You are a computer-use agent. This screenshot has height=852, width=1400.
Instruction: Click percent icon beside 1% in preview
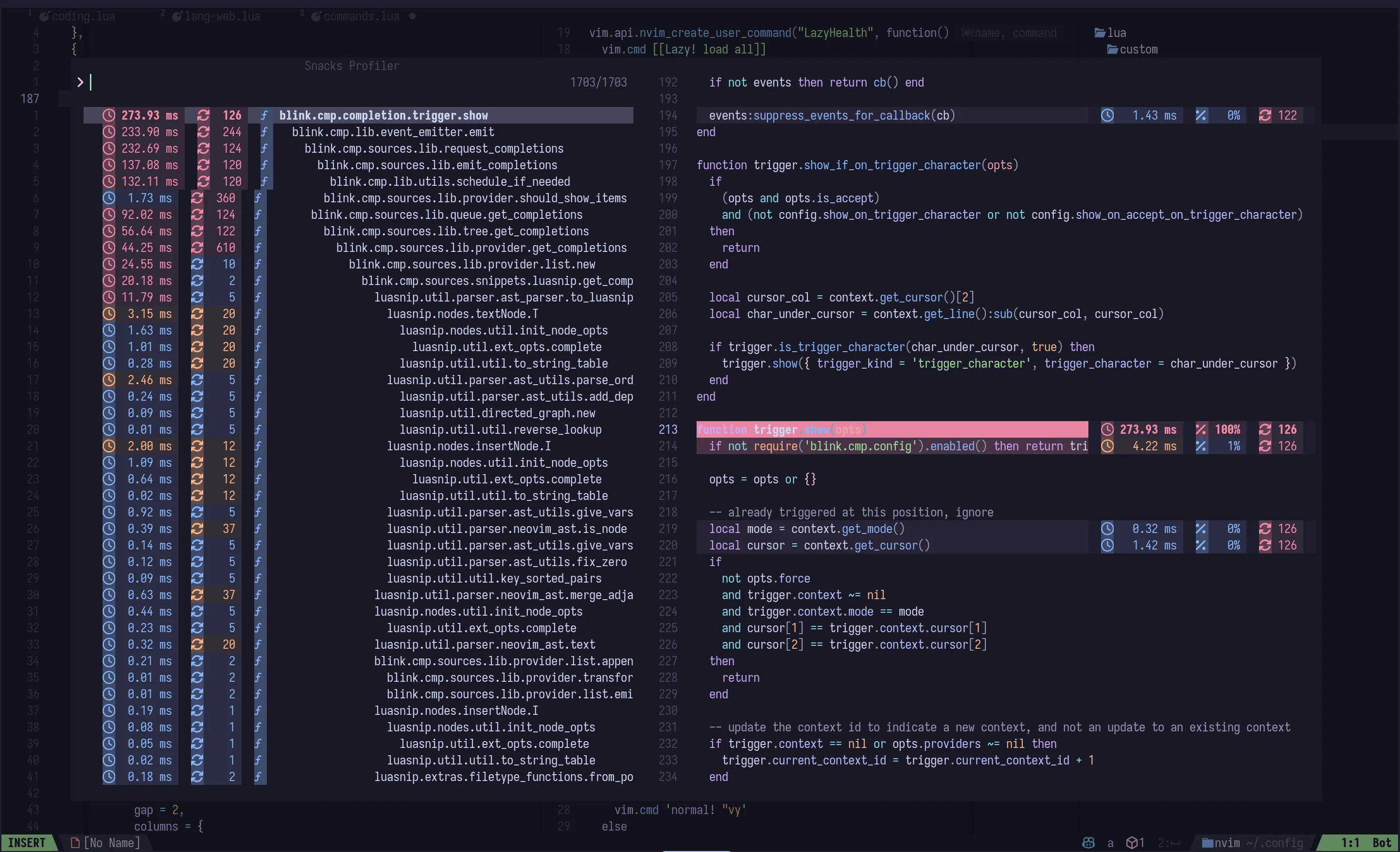(x=1201, y=446)
